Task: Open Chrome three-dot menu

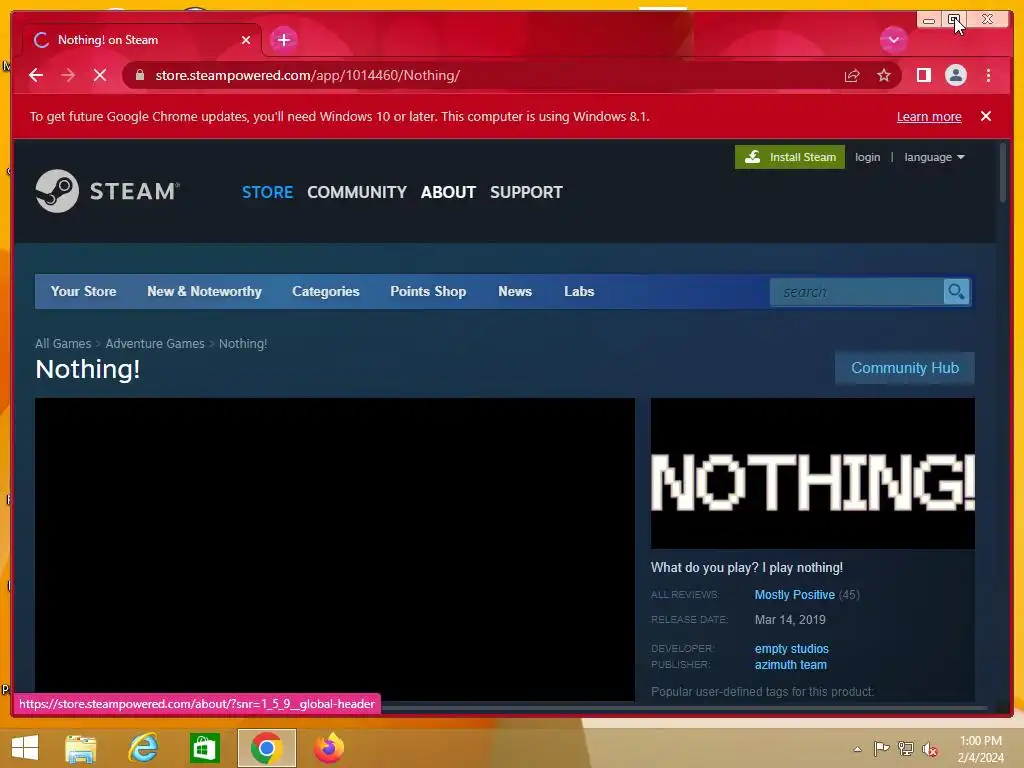Action: (x=988, y=76)
